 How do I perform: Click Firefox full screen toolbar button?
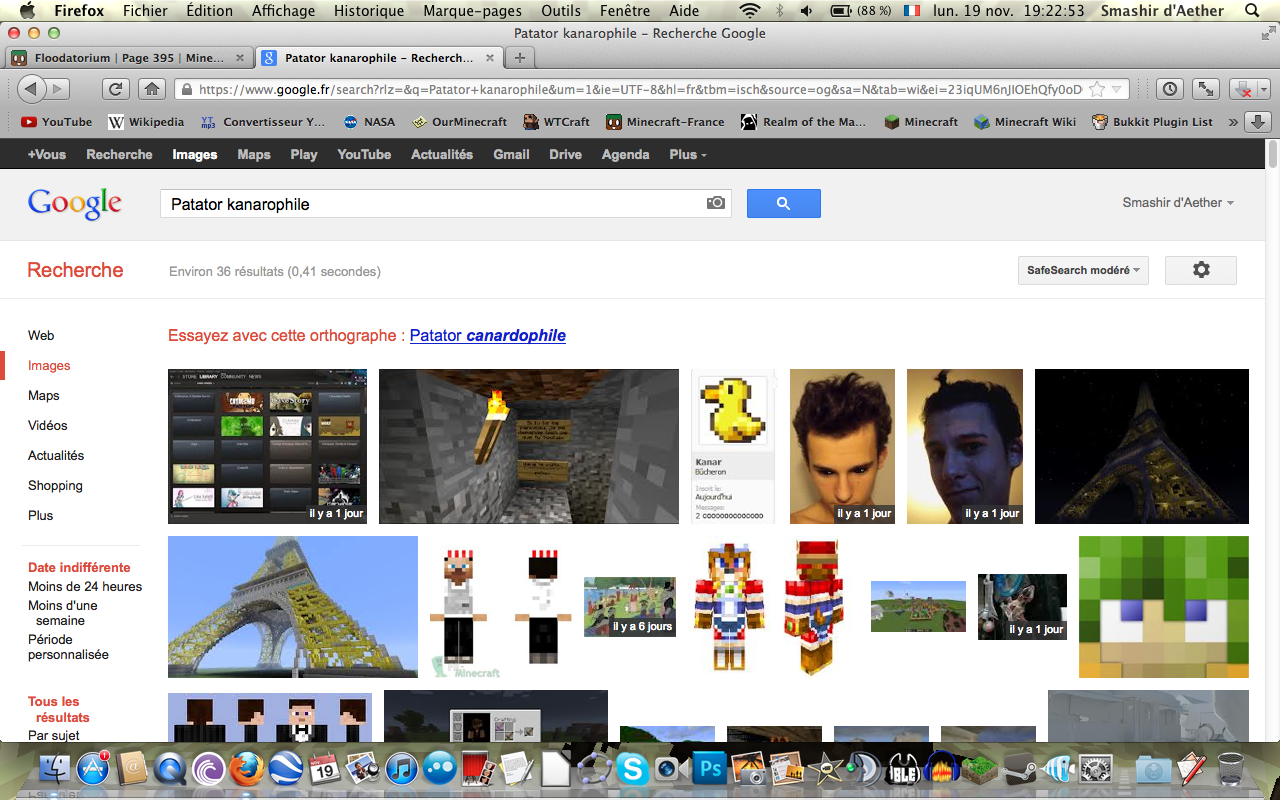(x=1207, y=89)
